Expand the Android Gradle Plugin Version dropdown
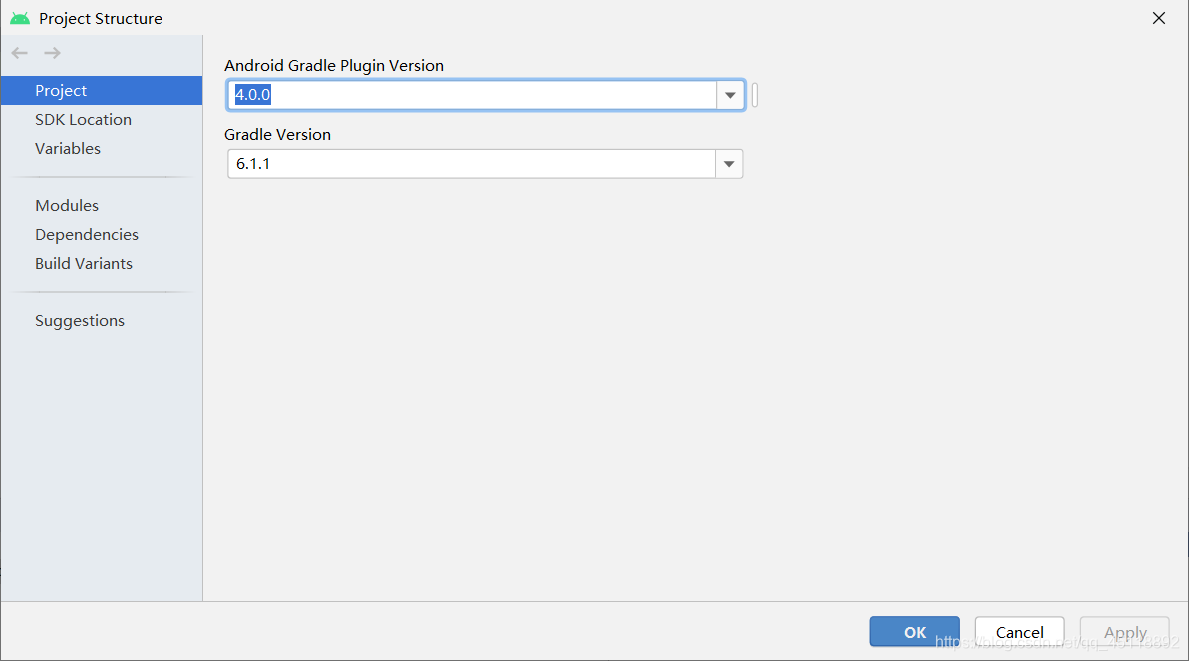This screenshot has width=1189, height=661. tap(729, 94)
